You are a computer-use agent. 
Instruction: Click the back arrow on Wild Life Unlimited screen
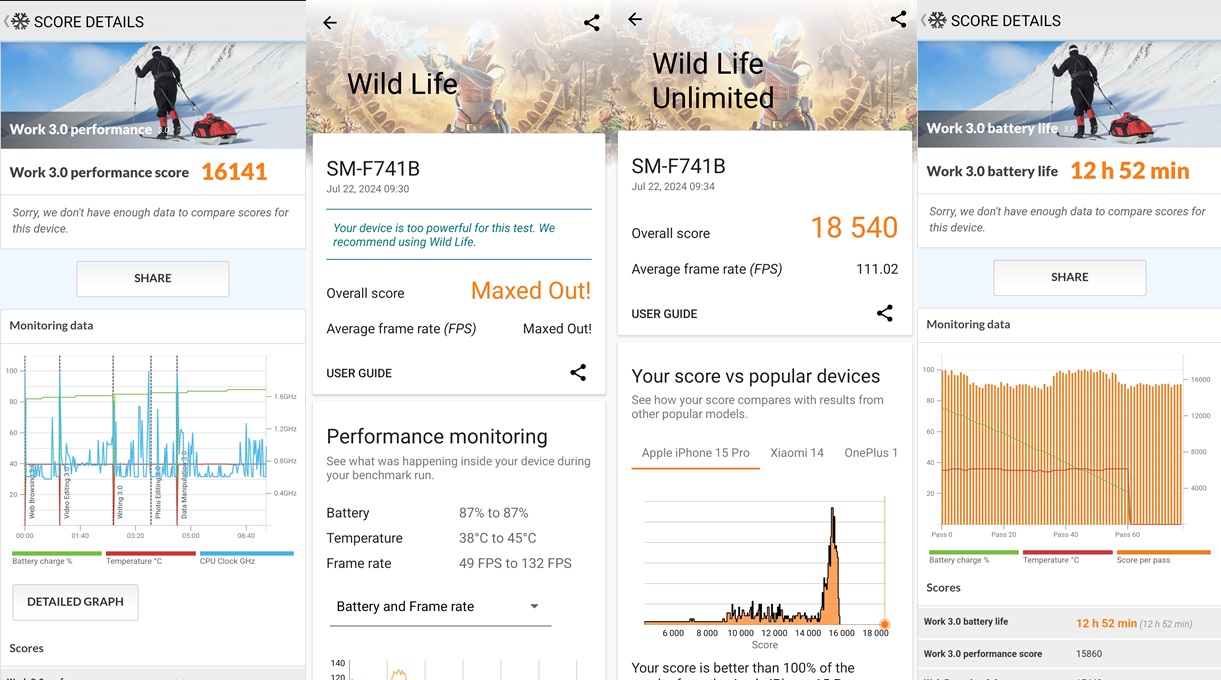point(635,19)
